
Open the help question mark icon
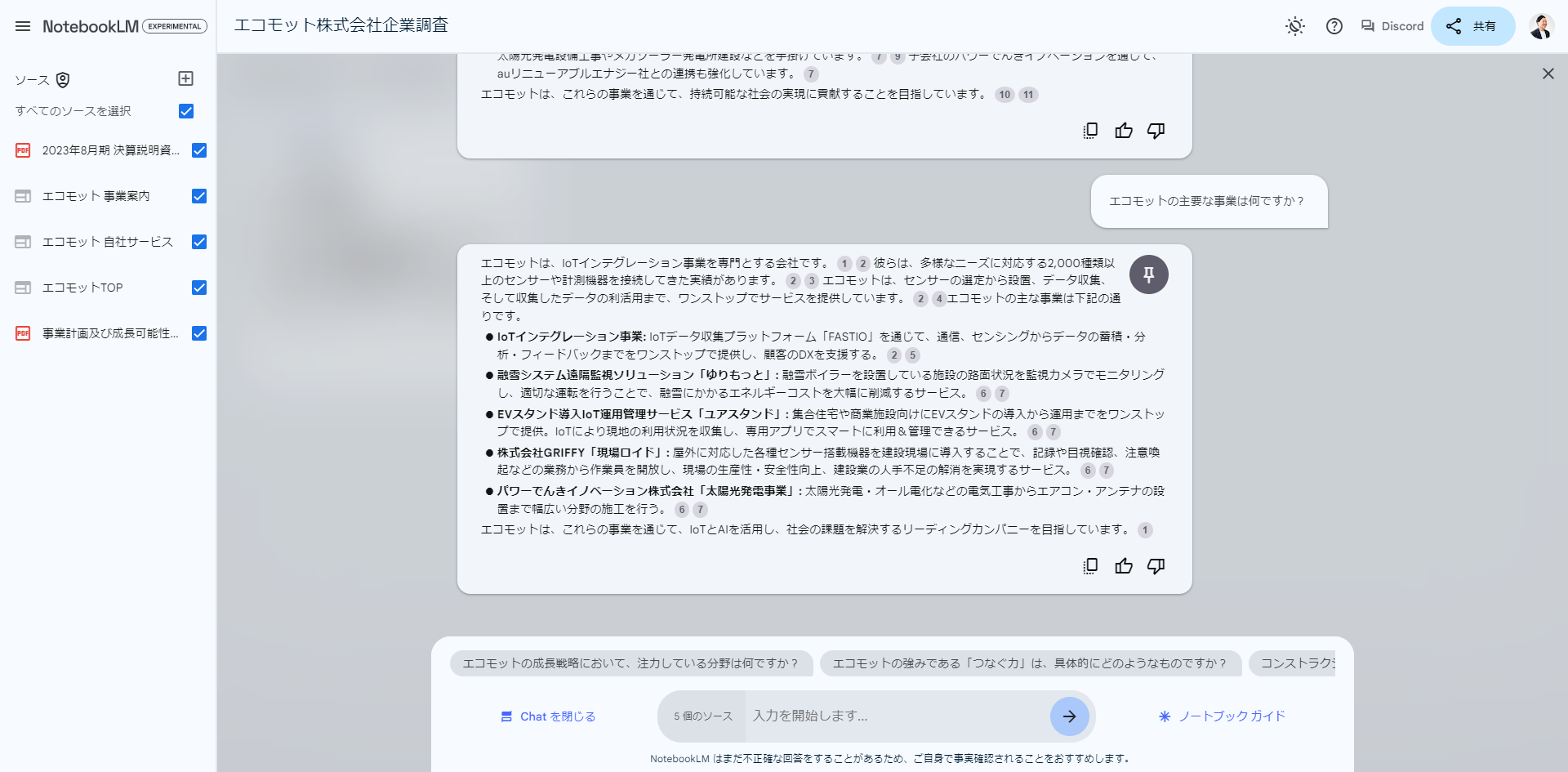click(1334, 26)
